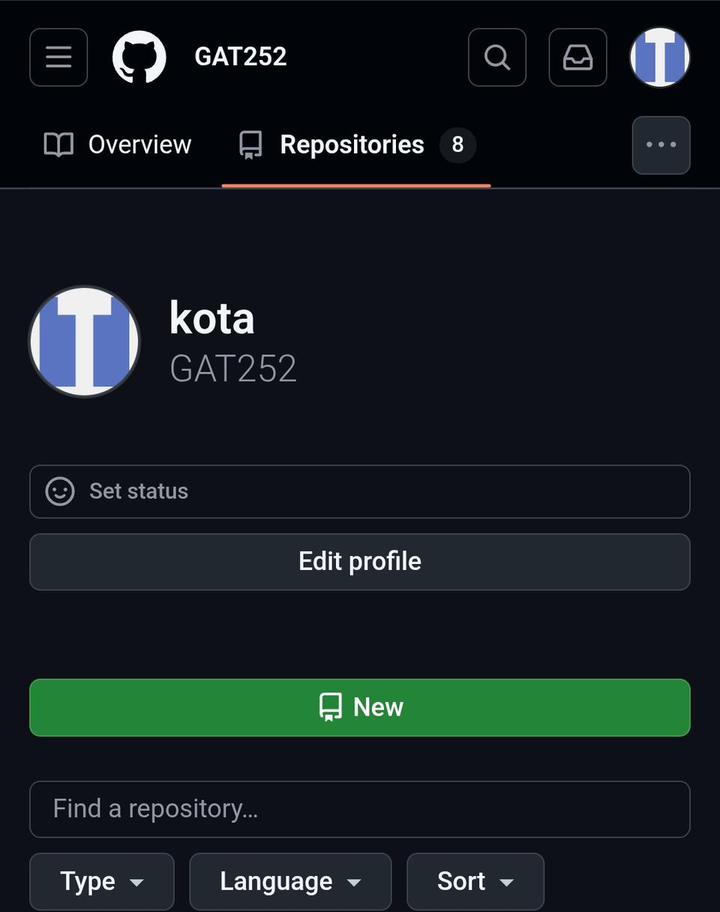Click the GitHub Octocat logo
The image size is (720, 912).
139,57
